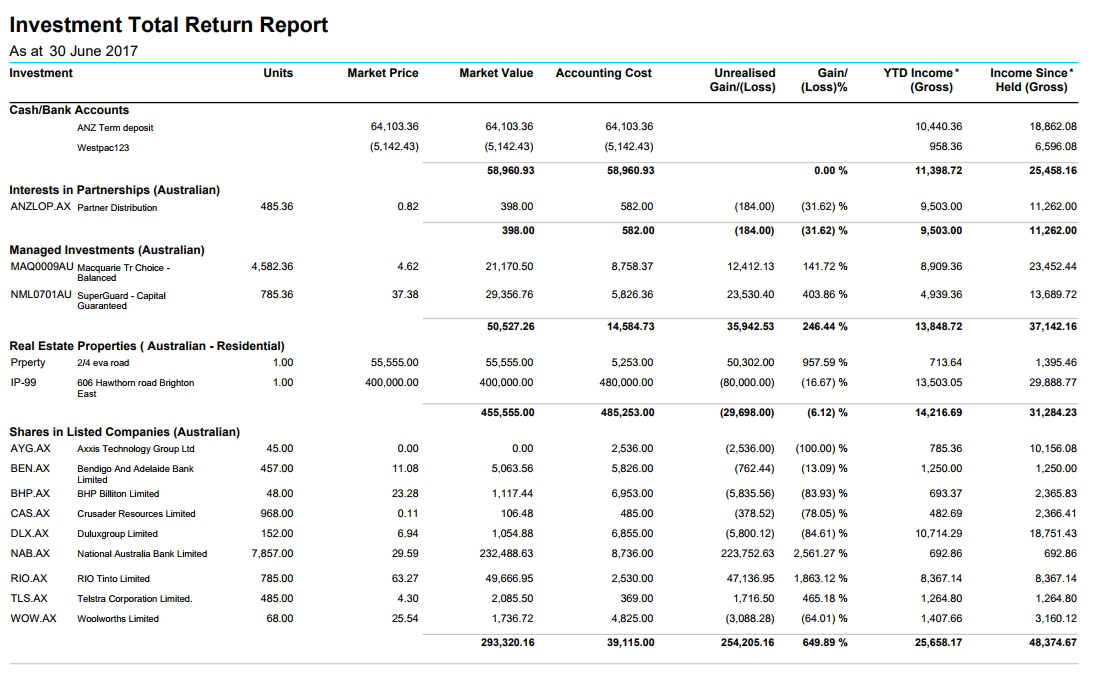
Task: Click the Unrealised Gain/(Loss) column header
Action: point(744,80)
